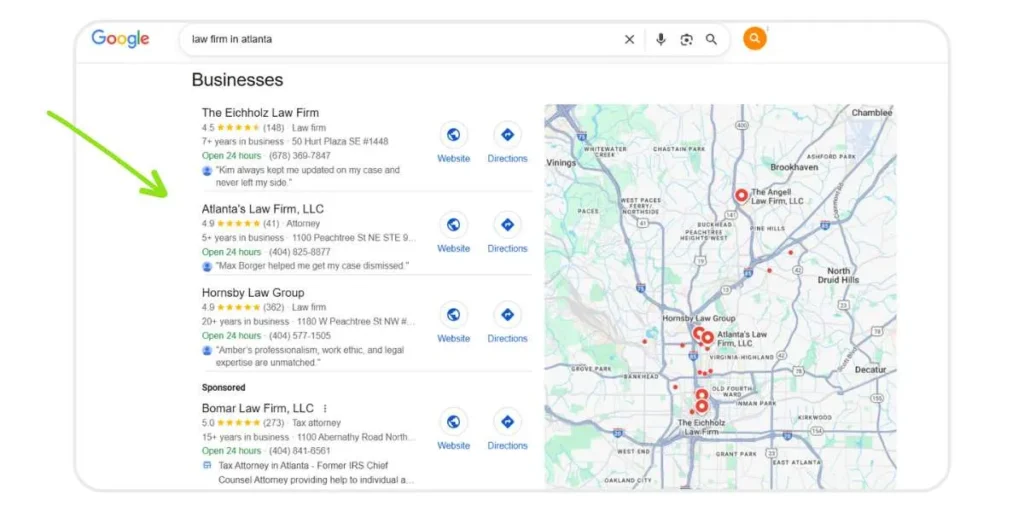
Task: Clear the search query with the X icon
Action: pos(630,40)
